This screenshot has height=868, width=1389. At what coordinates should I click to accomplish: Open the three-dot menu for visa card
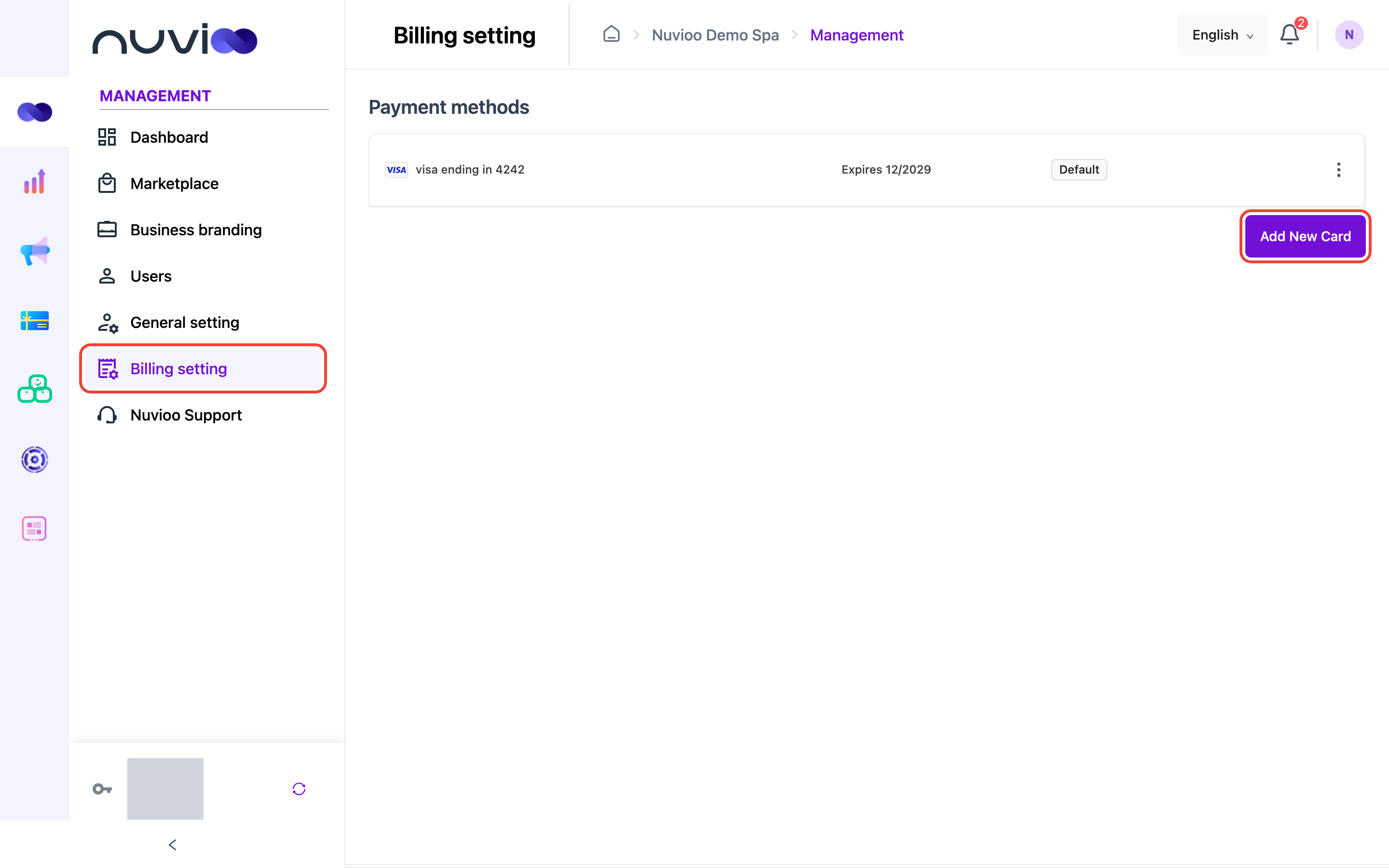1338,170
